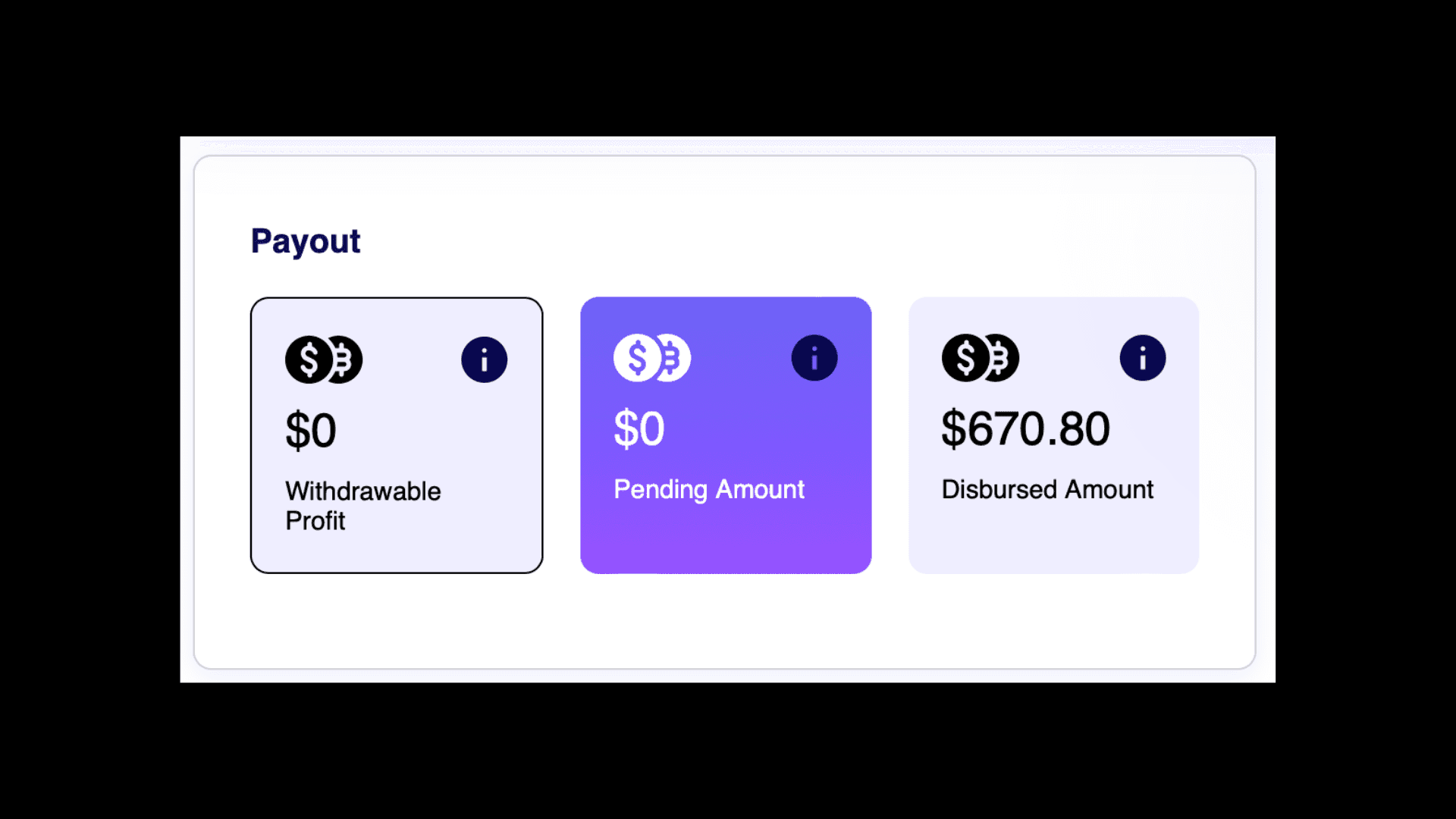Viewport: 1456px width, 819px height.
Task: Click the bitcoin coin in Disbursed Amount icon
Action: [1001, 358]
